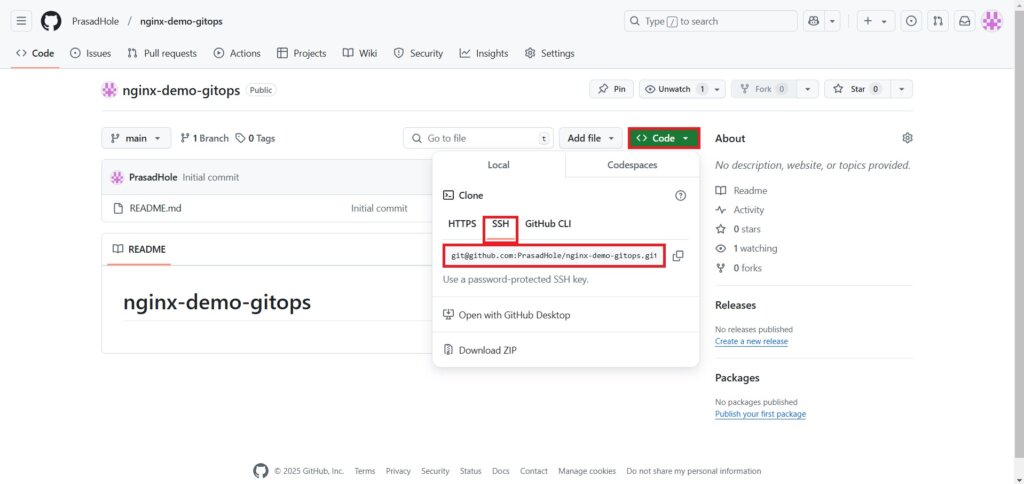1024x484 pixels.
Task: Open the hamburger navigation menu
Action: tap(21, 21)
